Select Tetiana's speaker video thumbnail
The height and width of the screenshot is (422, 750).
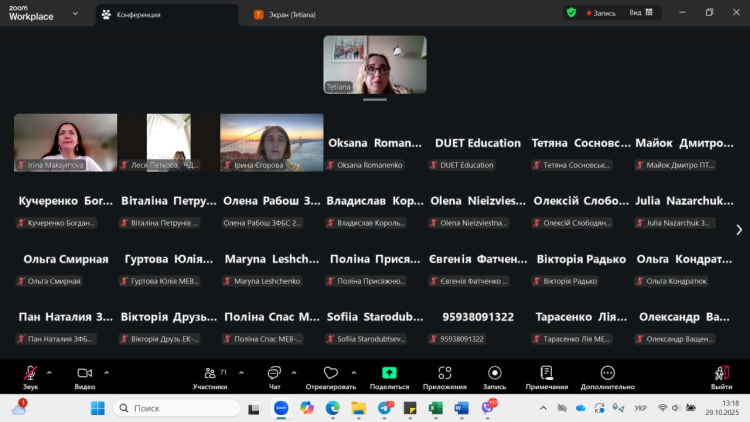pyautogui.click(x=375, y=65)
